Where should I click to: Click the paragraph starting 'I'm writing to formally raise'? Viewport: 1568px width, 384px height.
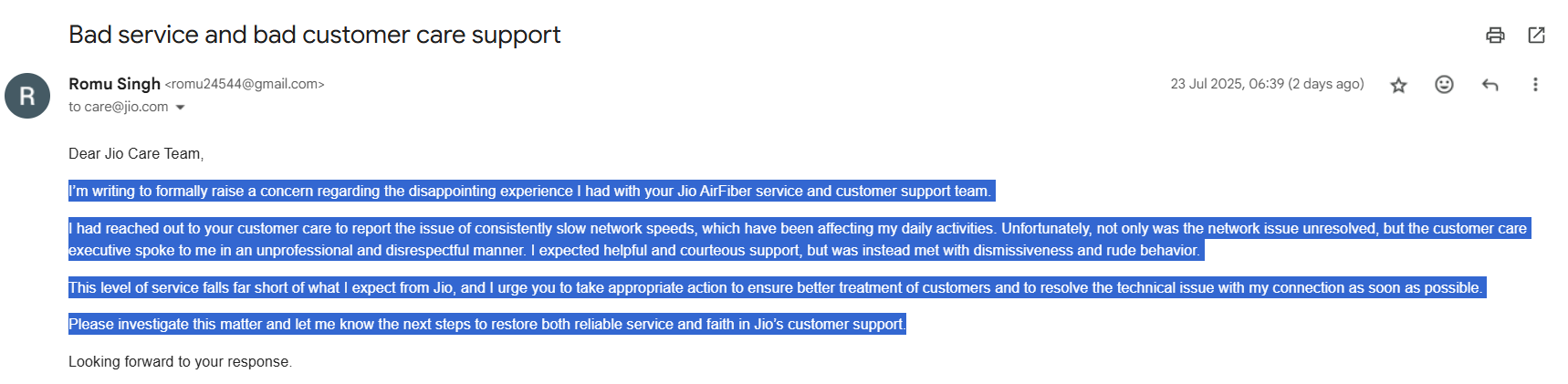point(365,191)
